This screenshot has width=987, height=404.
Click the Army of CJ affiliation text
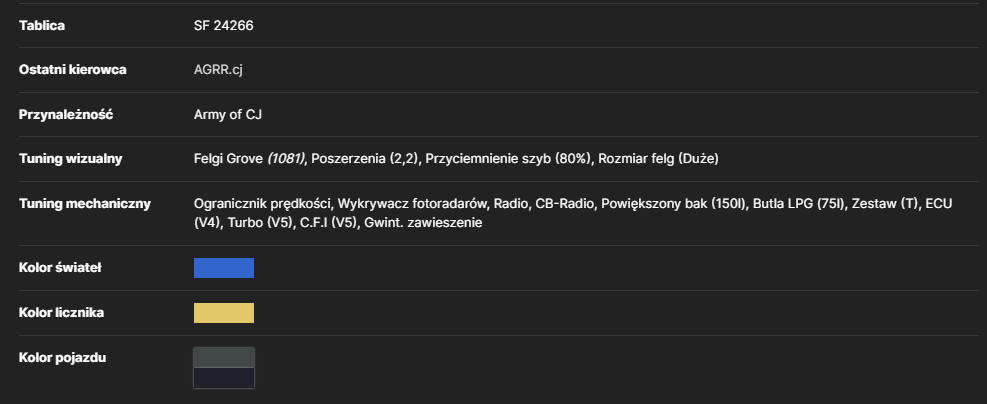click(x=228, y=115)
